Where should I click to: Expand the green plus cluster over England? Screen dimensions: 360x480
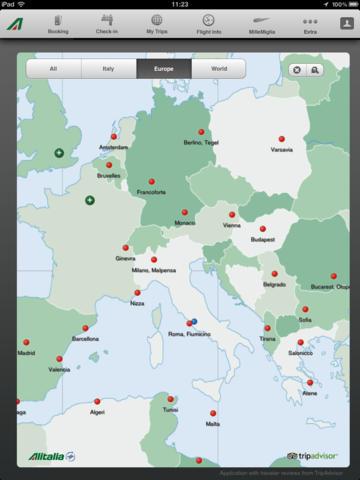click(x=59, y=153)
